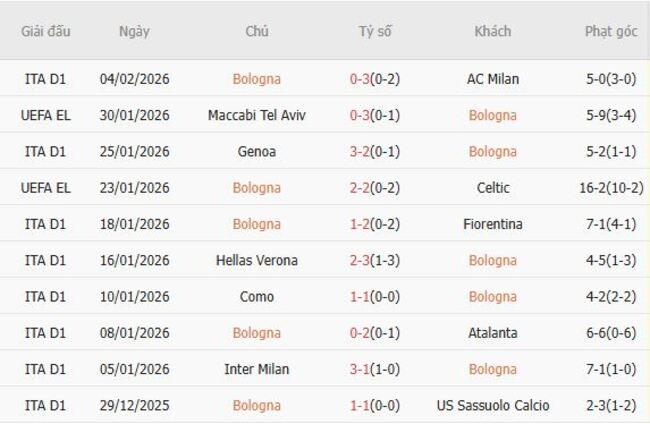This screenshot has height=424, width=650.
Task: Select the US Sassuolo Calcio team name
Action: [492, 406]
